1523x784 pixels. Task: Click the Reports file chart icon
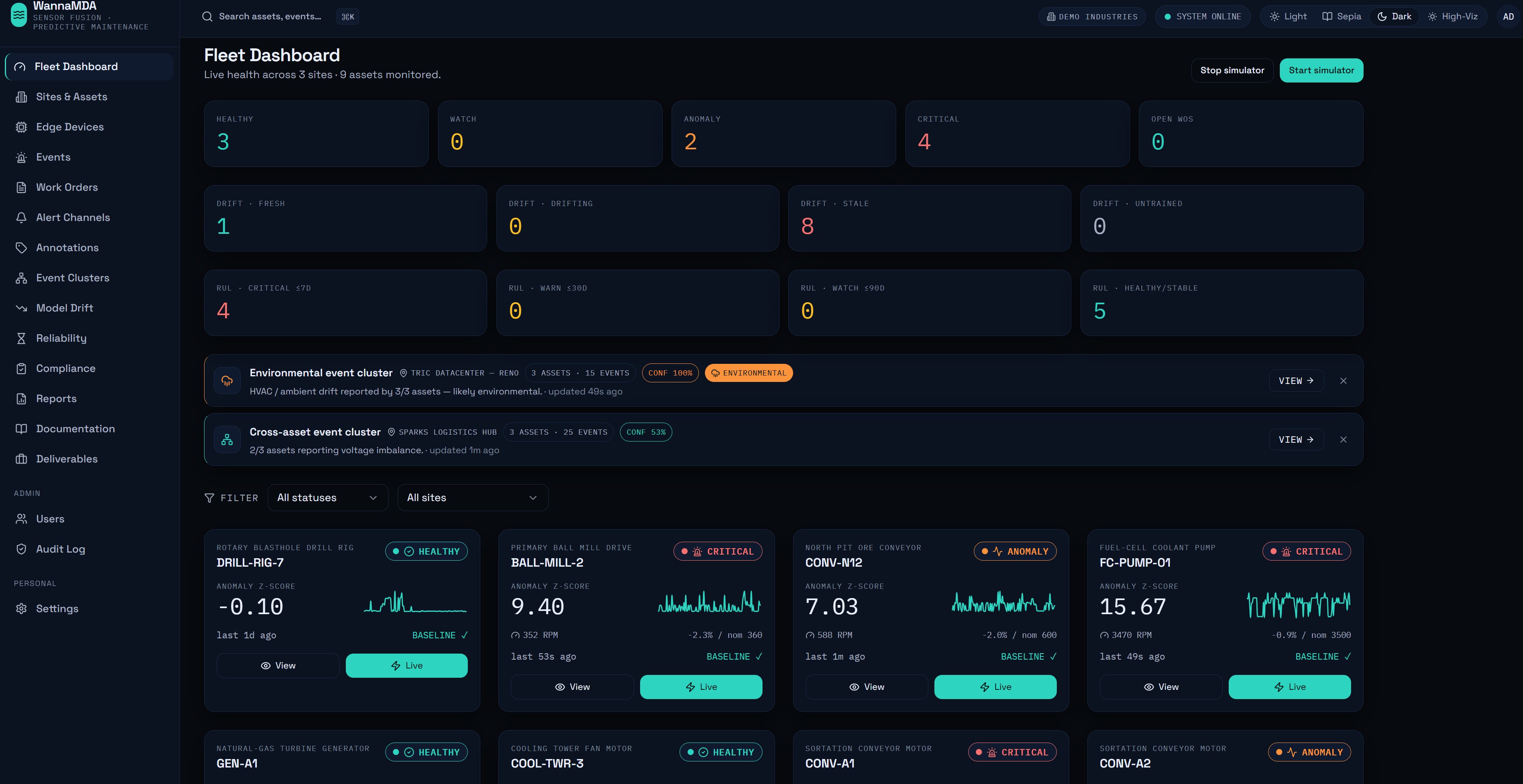[21, 398]
